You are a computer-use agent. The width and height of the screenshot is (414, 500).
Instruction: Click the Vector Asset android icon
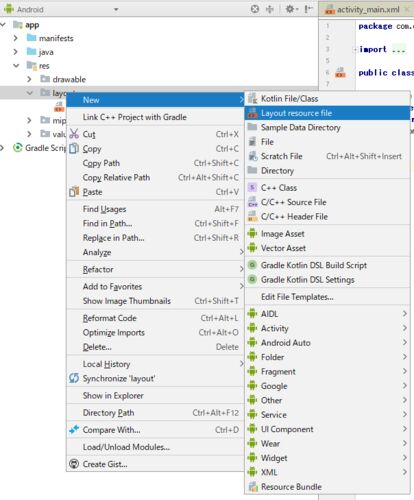pos(253,248)
